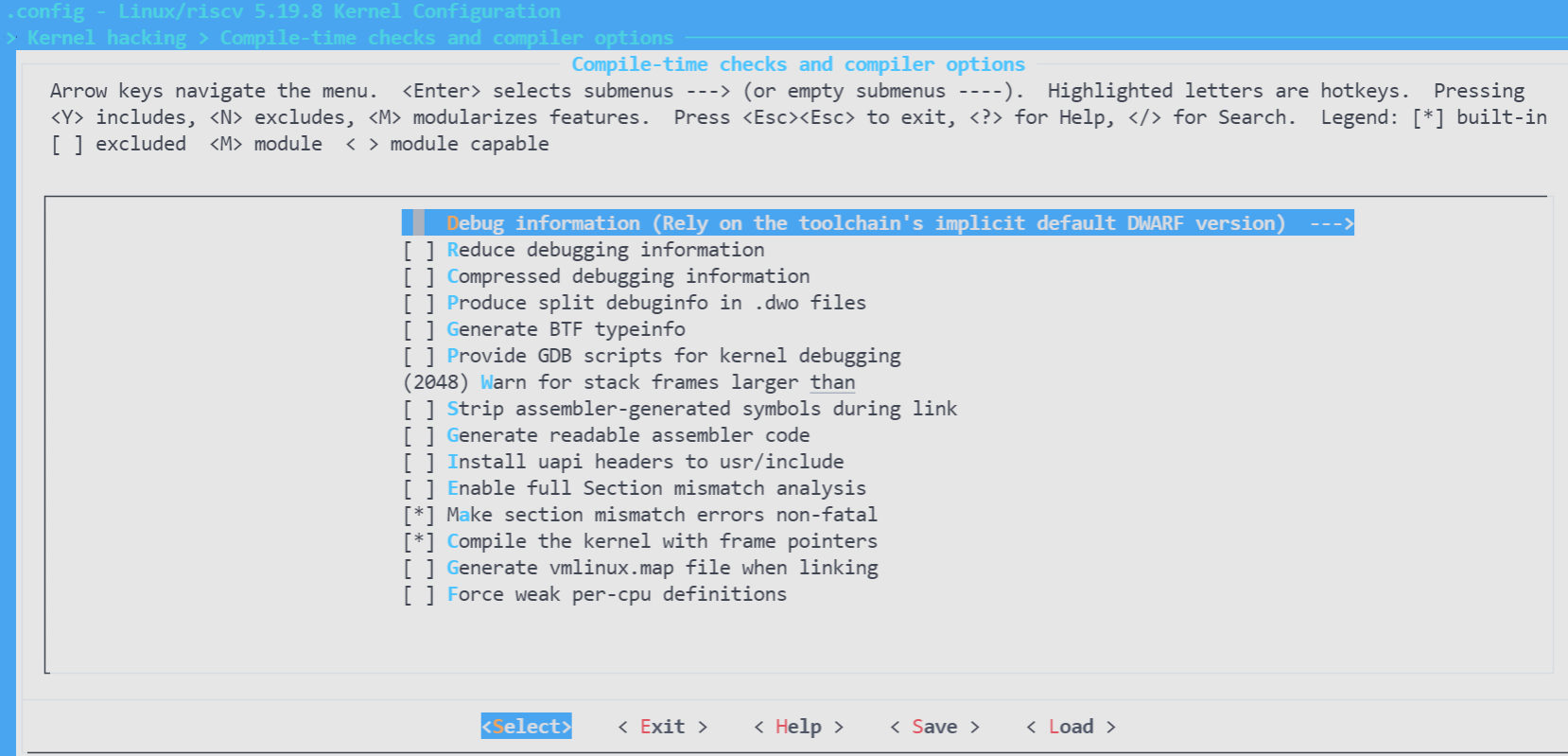Viewport: 1568px width, 756px height.
Task: Toggle Strip assembler-generated symbols during link
Action: coord(419,409)
